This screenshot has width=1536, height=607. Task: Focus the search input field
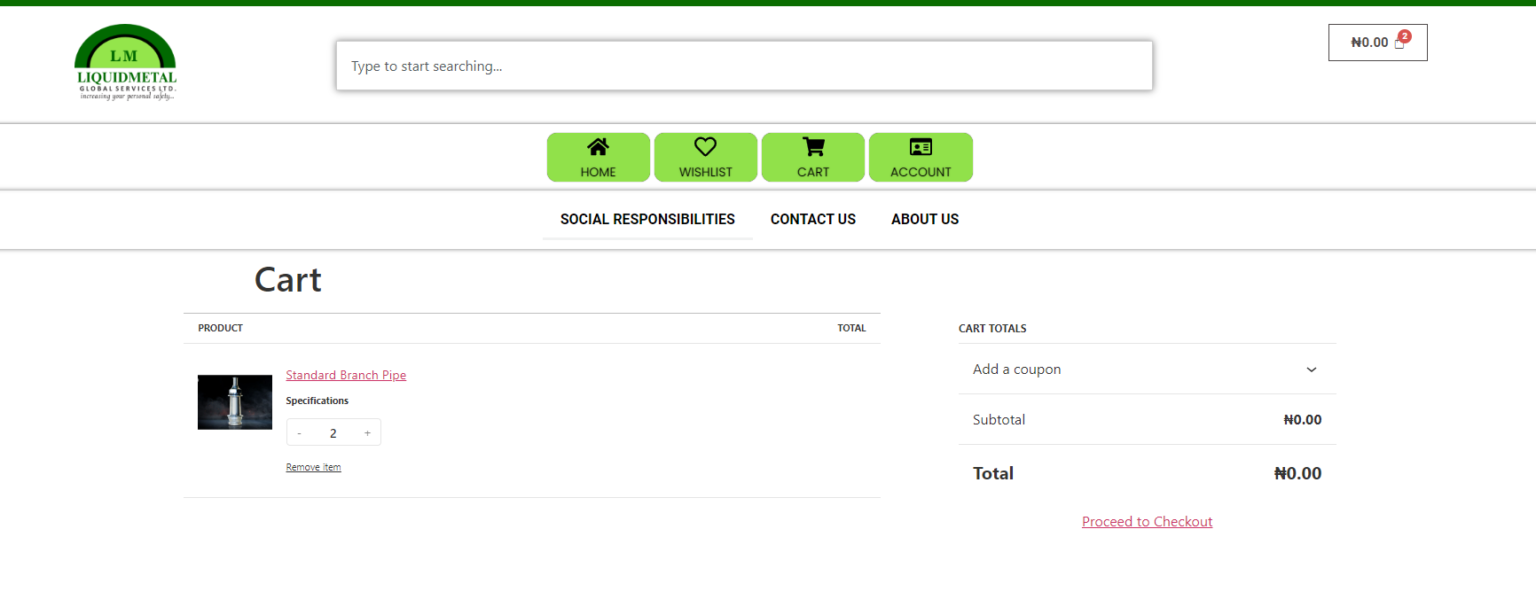click(x=744, y=66)
